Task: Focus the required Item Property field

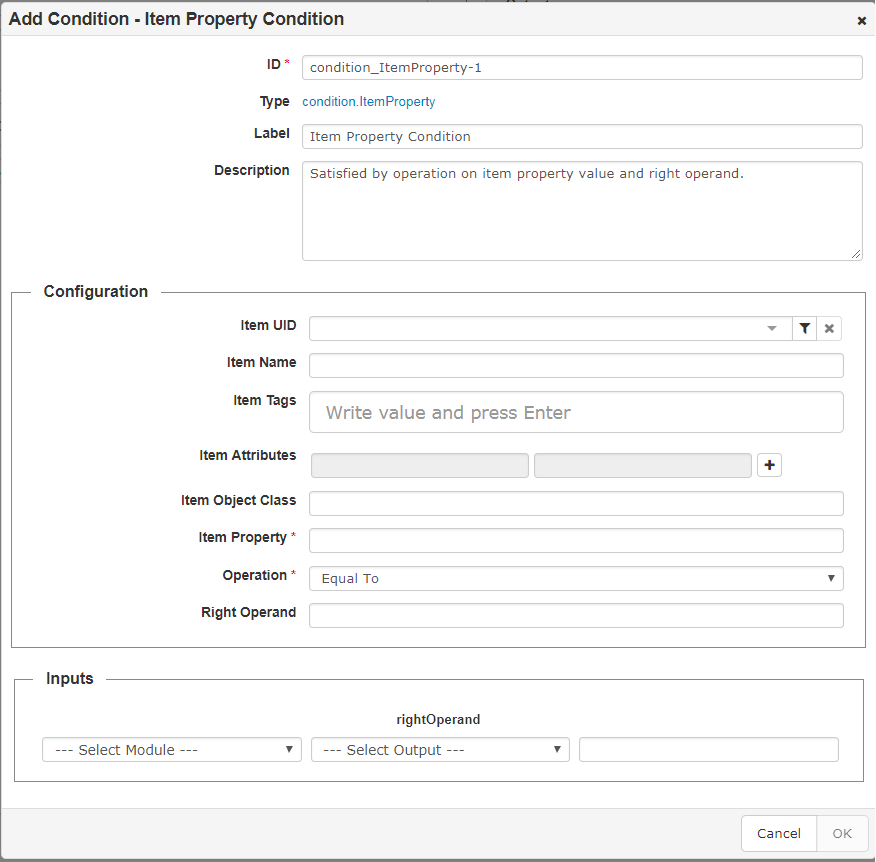Action: (576, 540)
